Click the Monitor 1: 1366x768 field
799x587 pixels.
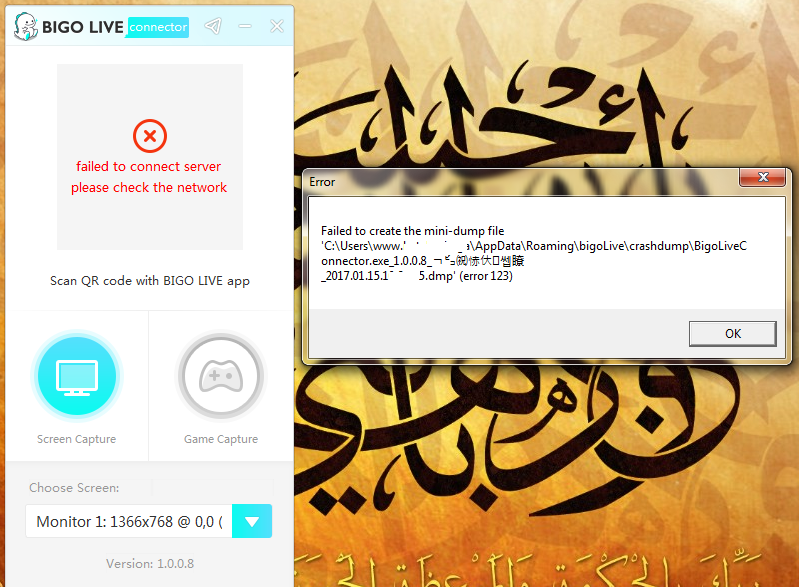click(x=129, y=521)
